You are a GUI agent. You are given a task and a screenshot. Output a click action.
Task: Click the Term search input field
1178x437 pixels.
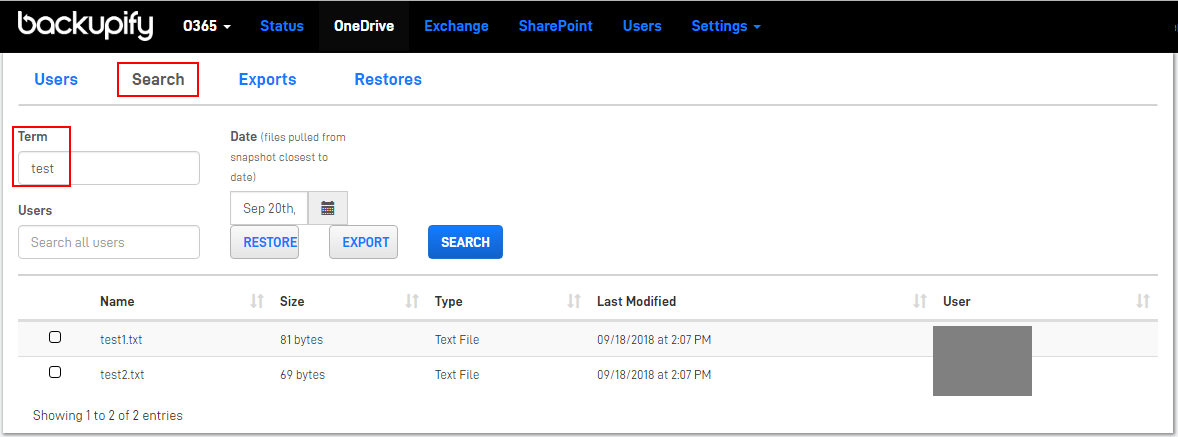coord(109,168)
